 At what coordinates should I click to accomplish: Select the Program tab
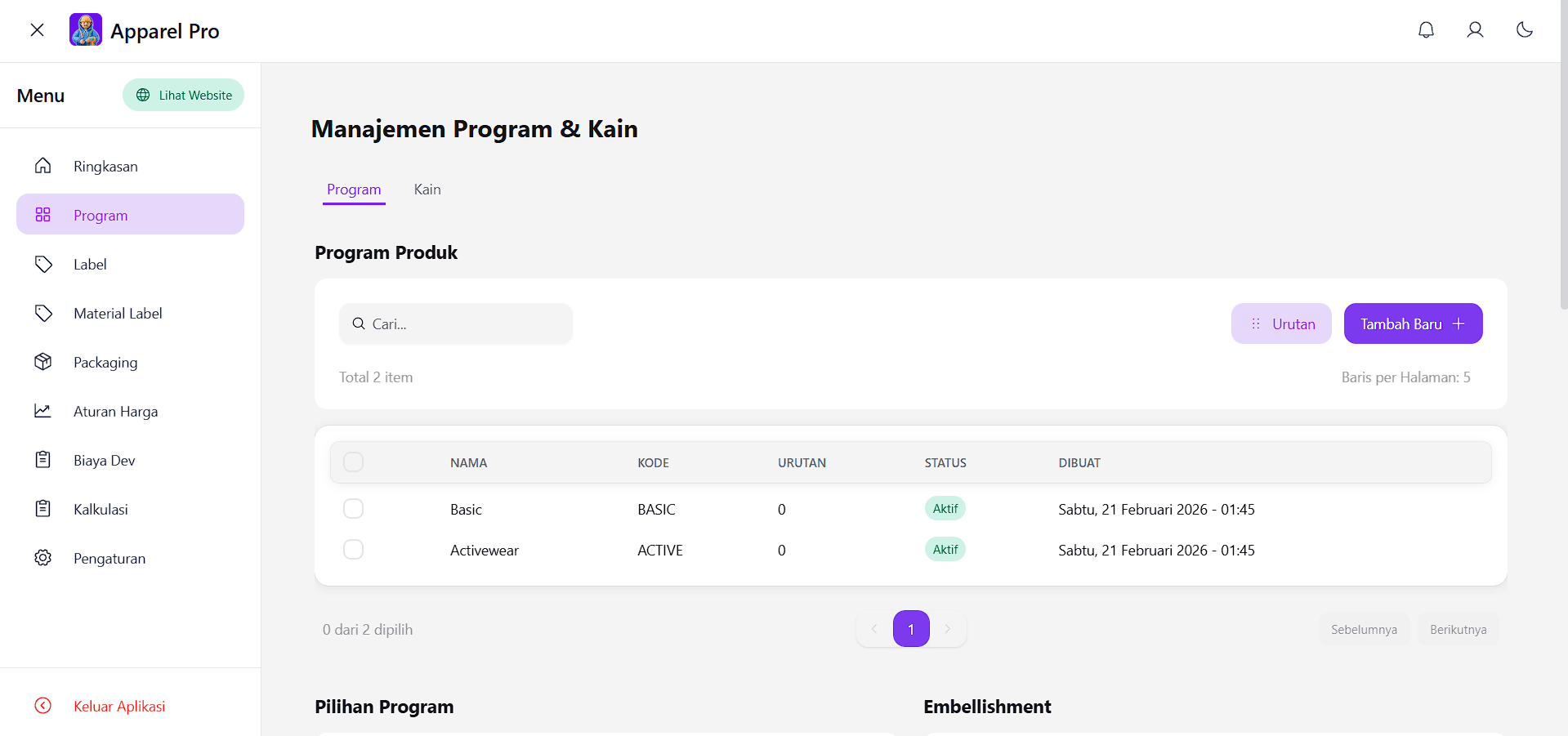[x=354, y=190]
